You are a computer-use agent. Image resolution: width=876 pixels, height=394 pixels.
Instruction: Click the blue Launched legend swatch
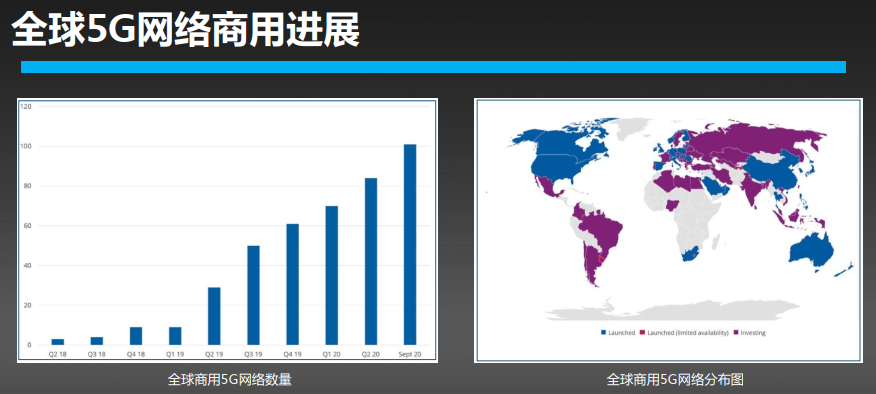pyautogui.click(x=603, y=333)
